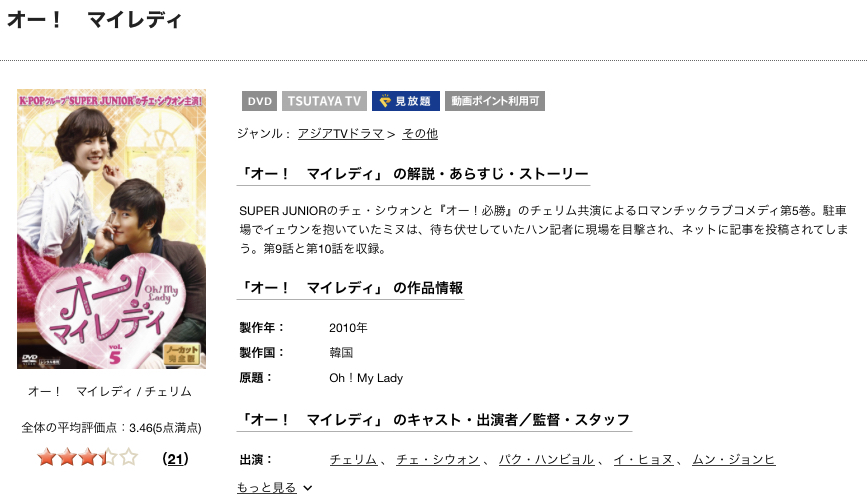Viewport: 868px width, 499px height.
Task: Click the diamond icon in 見放題 badge
Action: tap(385, 101)
